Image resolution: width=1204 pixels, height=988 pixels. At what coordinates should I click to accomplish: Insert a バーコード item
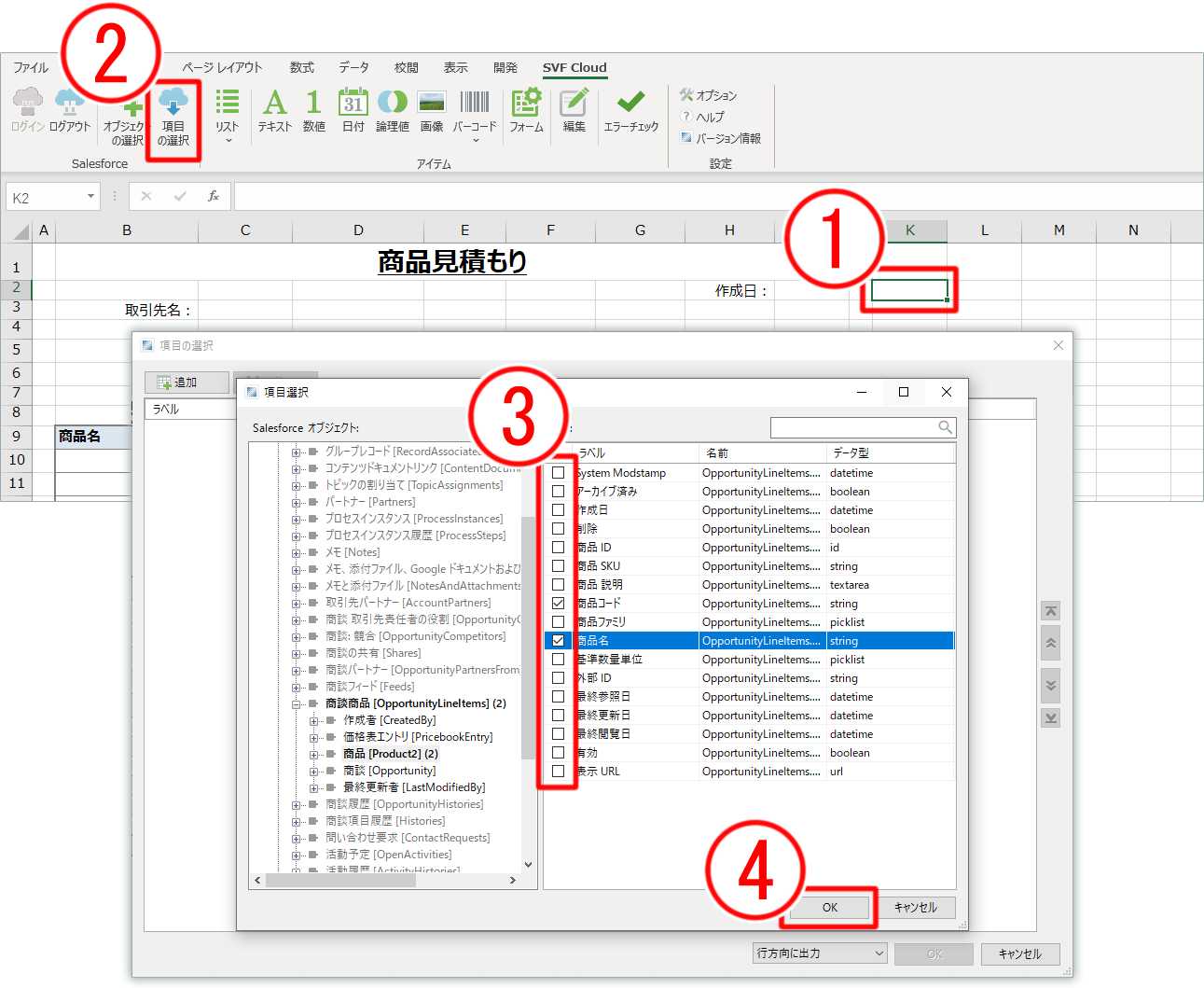[475, 116]
